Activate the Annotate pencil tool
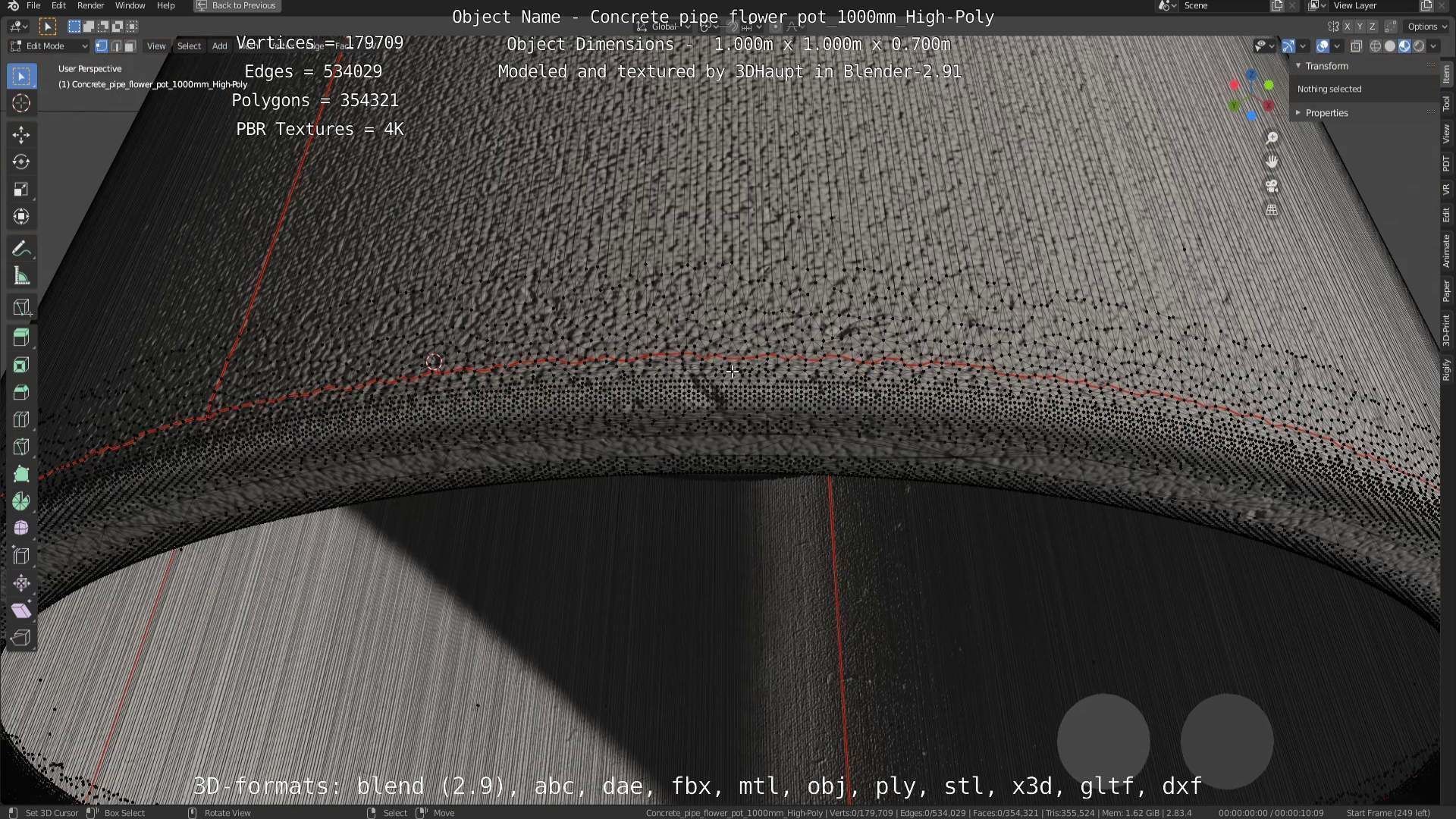This screenshot has height=819, width=1456. [21, 249]
